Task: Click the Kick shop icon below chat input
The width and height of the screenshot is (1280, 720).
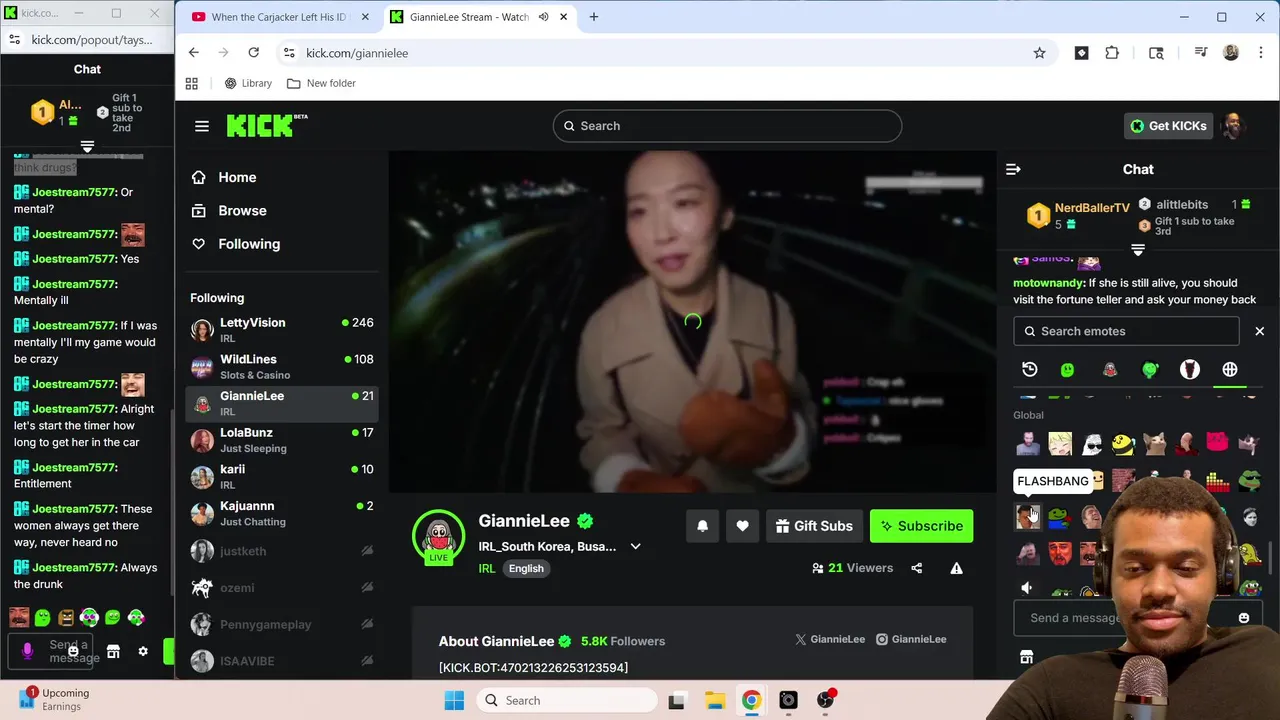Action: [1026, 657]
